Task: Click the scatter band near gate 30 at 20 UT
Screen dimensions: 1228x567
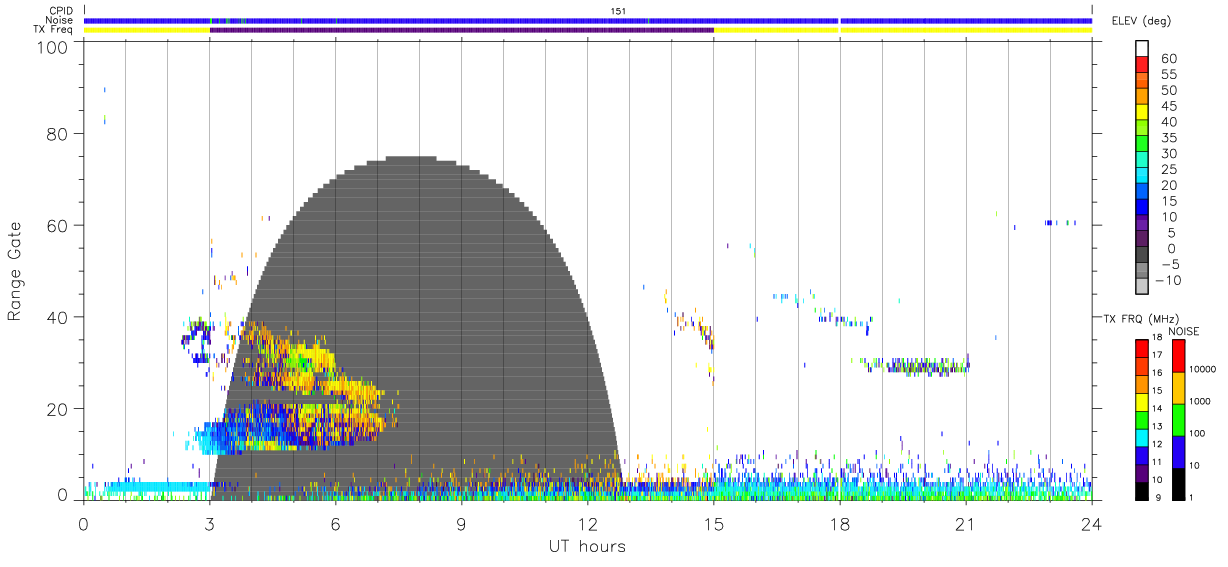Action: coord(915,366)
